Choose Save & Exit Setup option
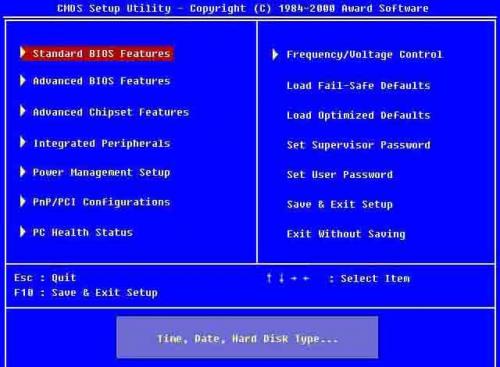Screen dimensions: 500x367 point(340,204)
